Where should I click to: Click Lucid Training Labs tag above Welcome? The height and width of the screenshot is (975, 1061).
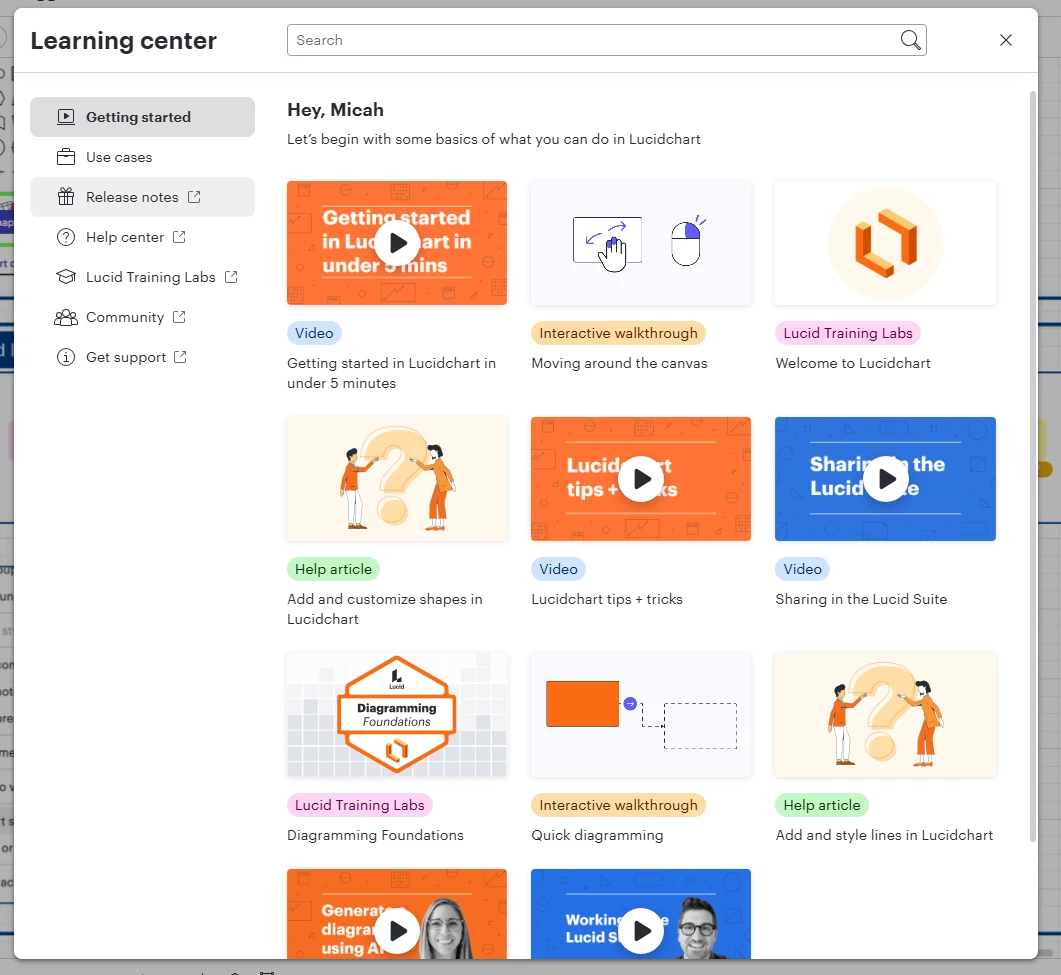[x=848, y=333]
